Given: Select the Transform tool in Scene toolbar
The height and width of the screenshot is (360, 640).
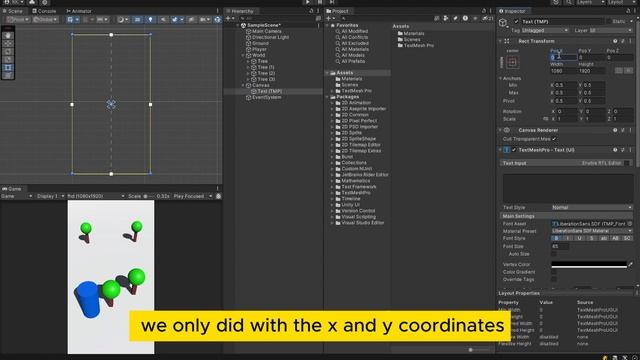Looking at the screenshot, I should click(8, 76).
